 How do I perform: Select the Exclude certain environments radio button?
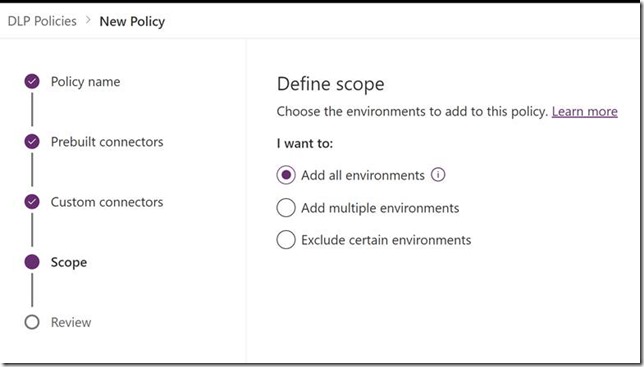click(286, 240)
